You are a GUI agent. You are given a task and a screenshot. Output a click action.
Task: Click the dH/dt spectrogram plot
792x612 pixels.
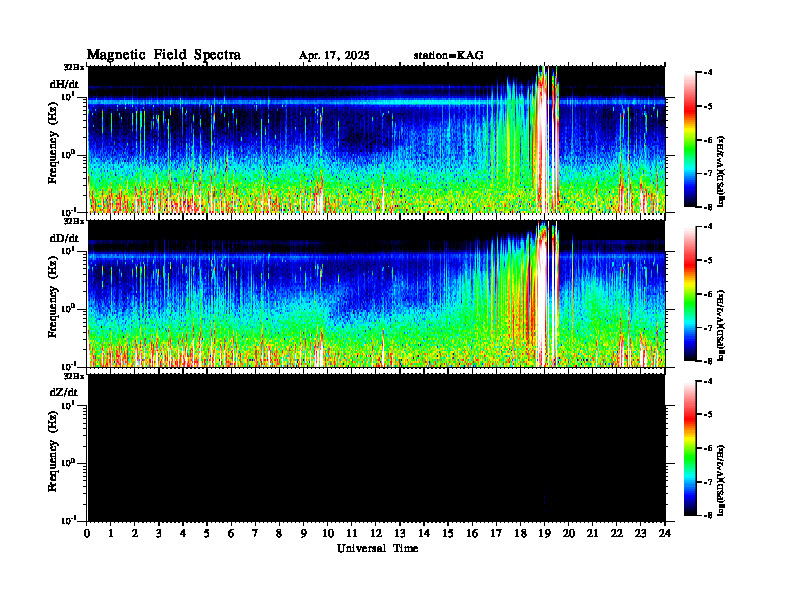(x=376, y=139)
